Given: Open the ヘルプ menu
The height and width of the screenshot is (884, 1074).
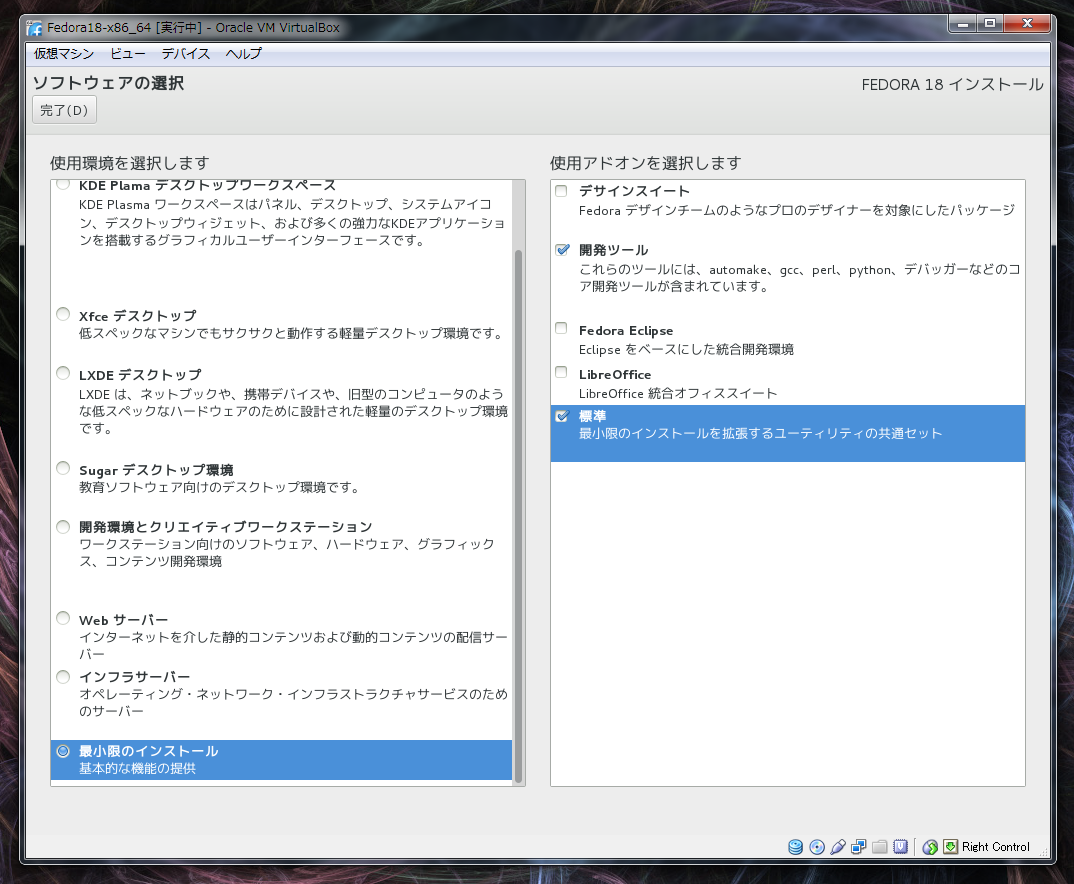Looking at the screenshot, I should [x=244, y=53].
